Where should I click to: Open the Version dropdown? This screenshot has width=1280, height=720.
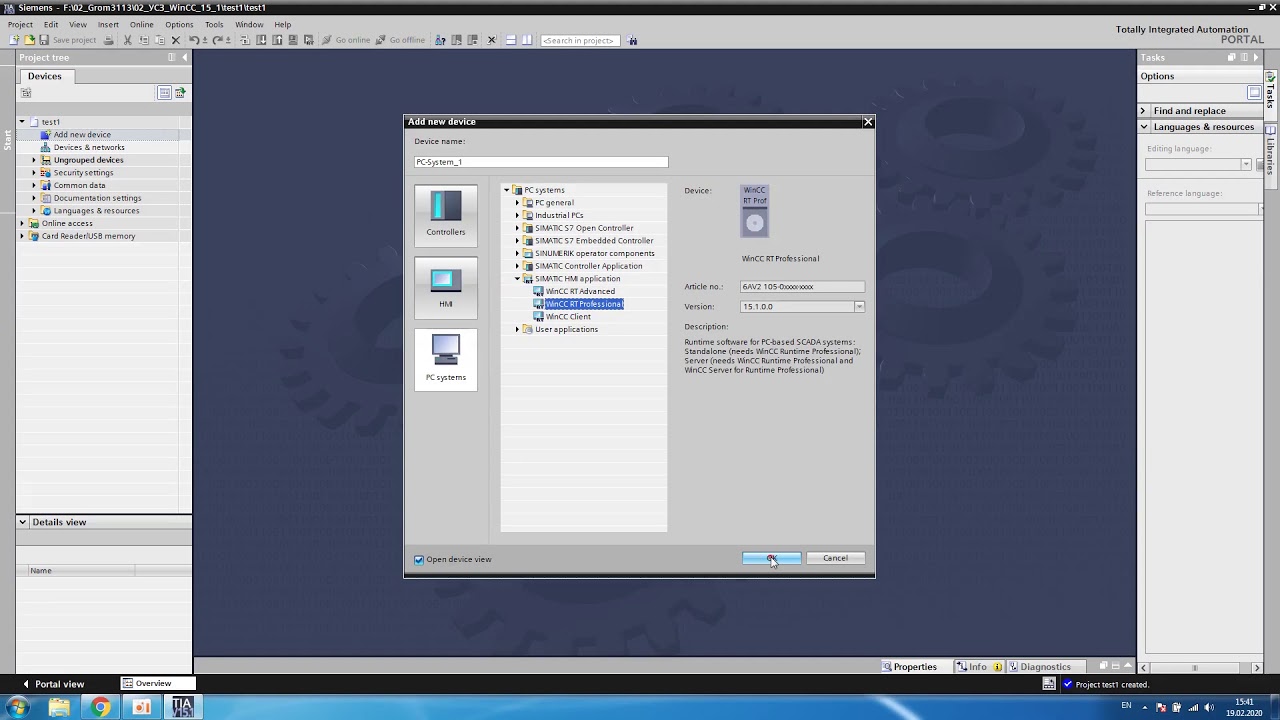point(859,307)
